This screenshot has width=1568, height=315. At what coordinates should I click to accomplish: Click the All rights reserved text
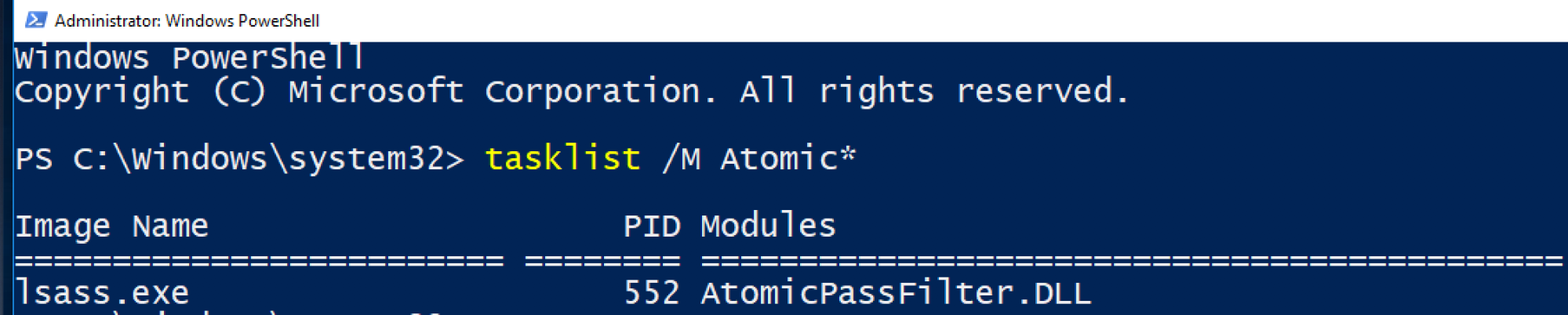pyautogui.click(x=933, y=92)
